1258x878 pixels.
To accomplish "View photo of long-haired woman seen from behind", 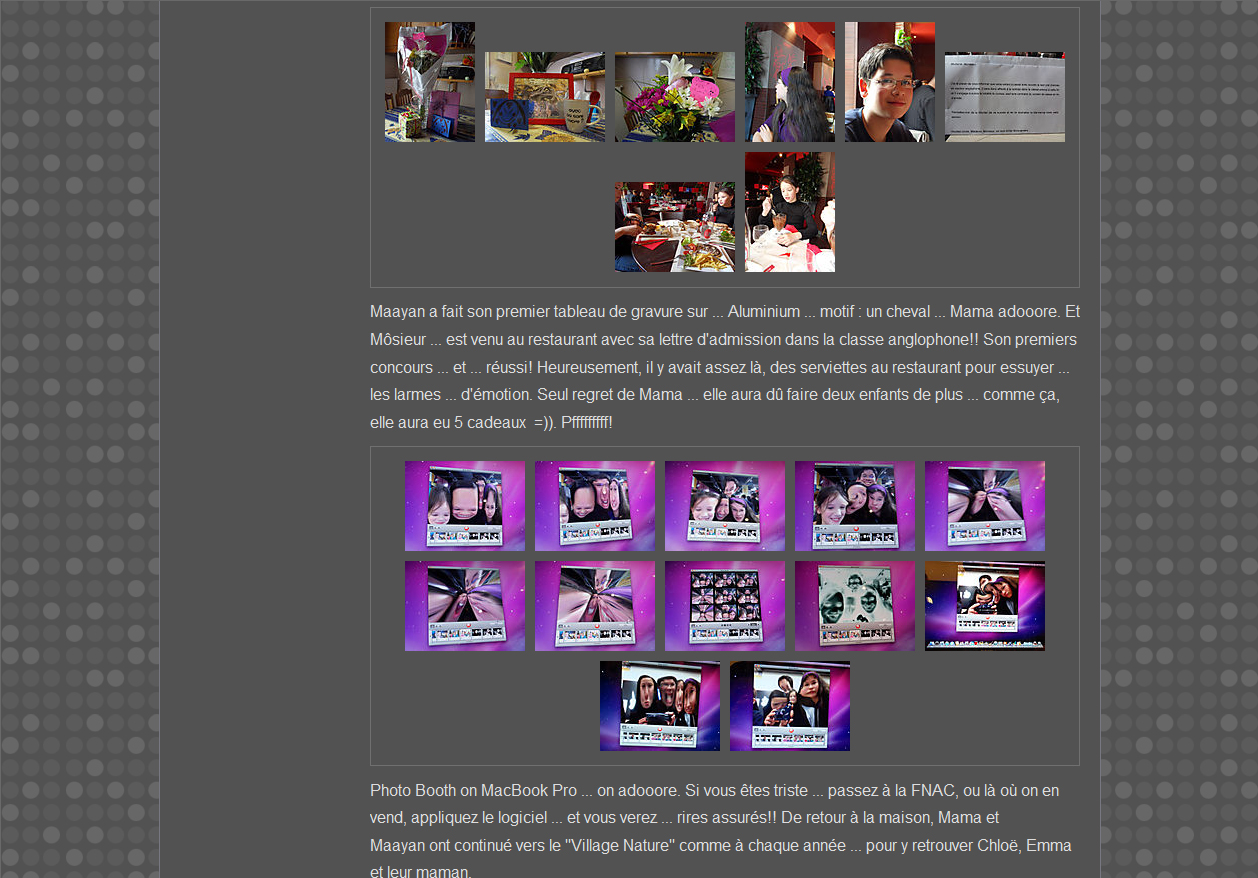I will point(789,82).
